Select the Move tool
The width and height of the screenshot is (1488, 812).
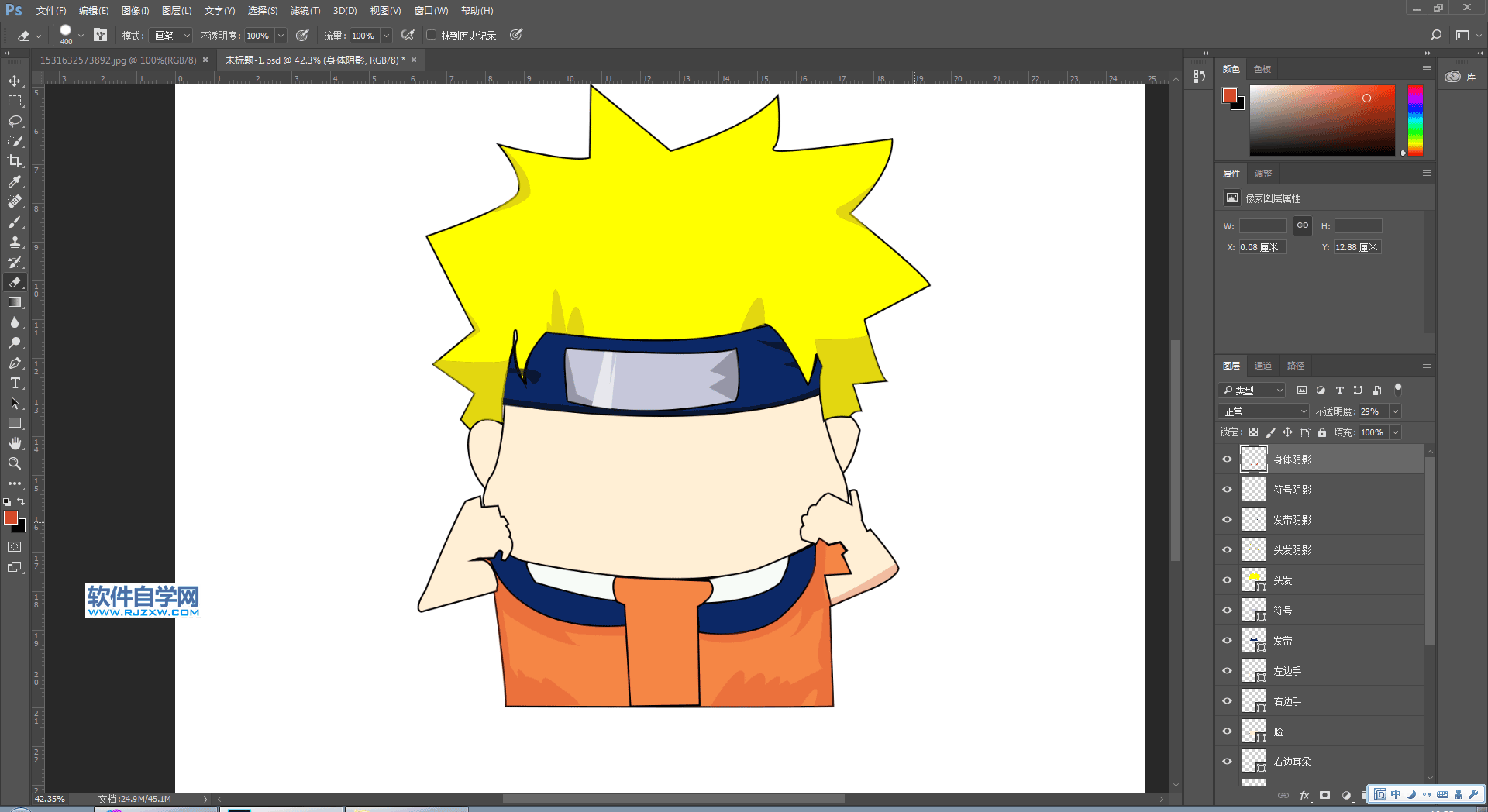[x=15, y=81]
